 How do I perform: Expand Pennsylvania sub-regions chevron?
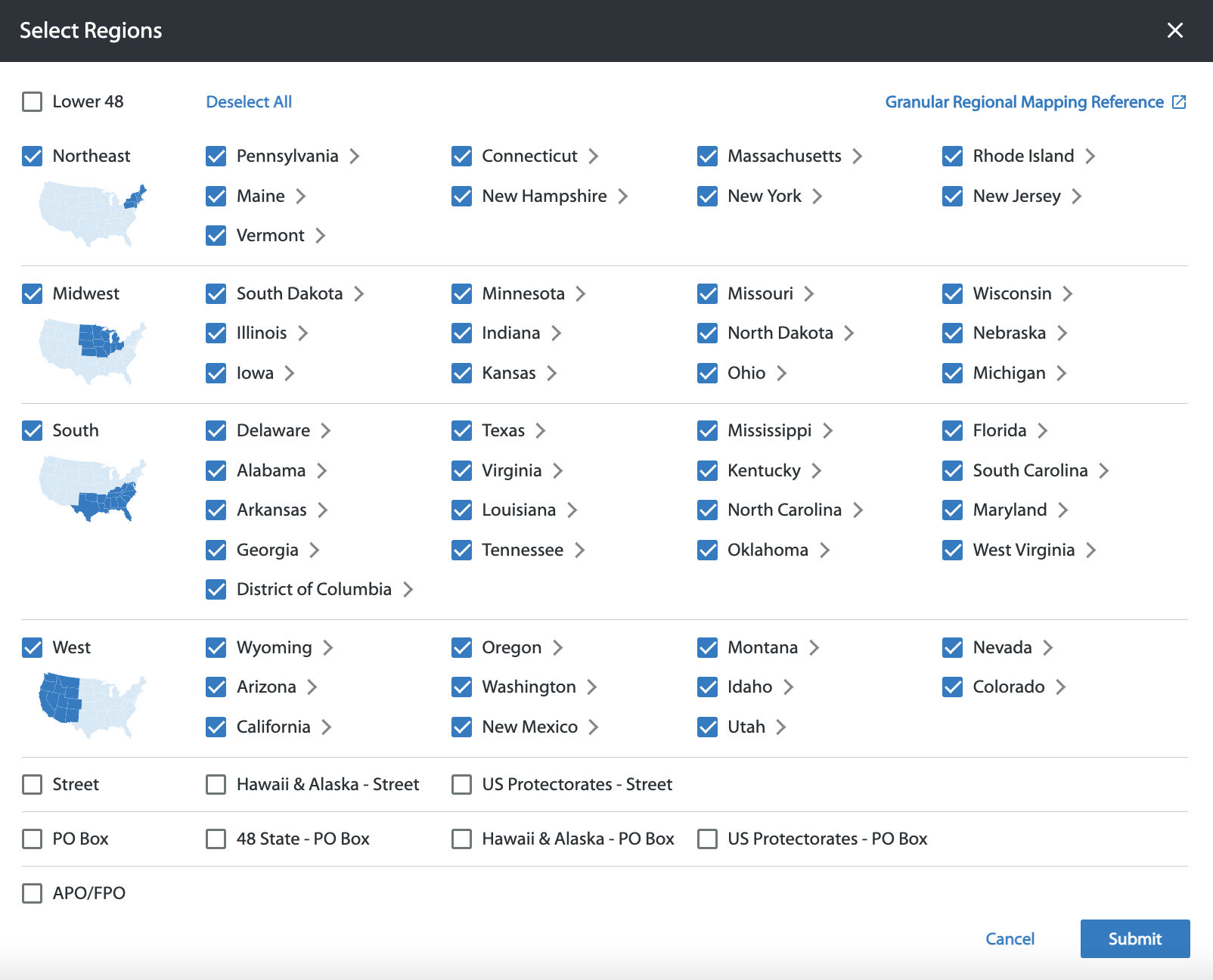point(355,156)
